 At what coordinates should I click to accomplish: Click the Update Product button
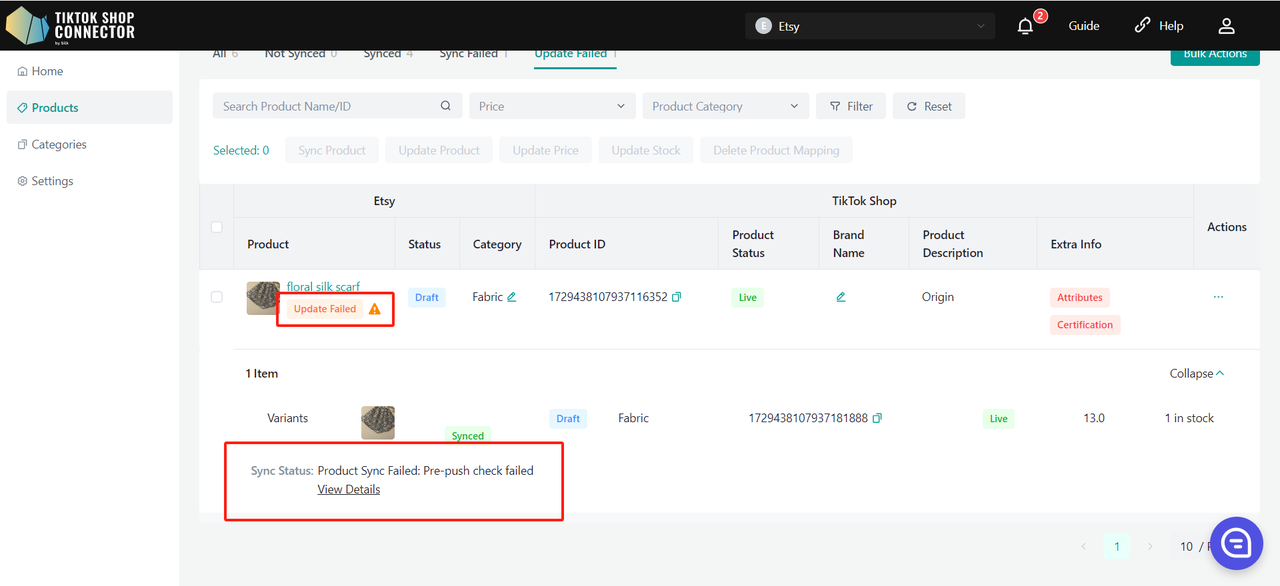(x=439, y=150)
